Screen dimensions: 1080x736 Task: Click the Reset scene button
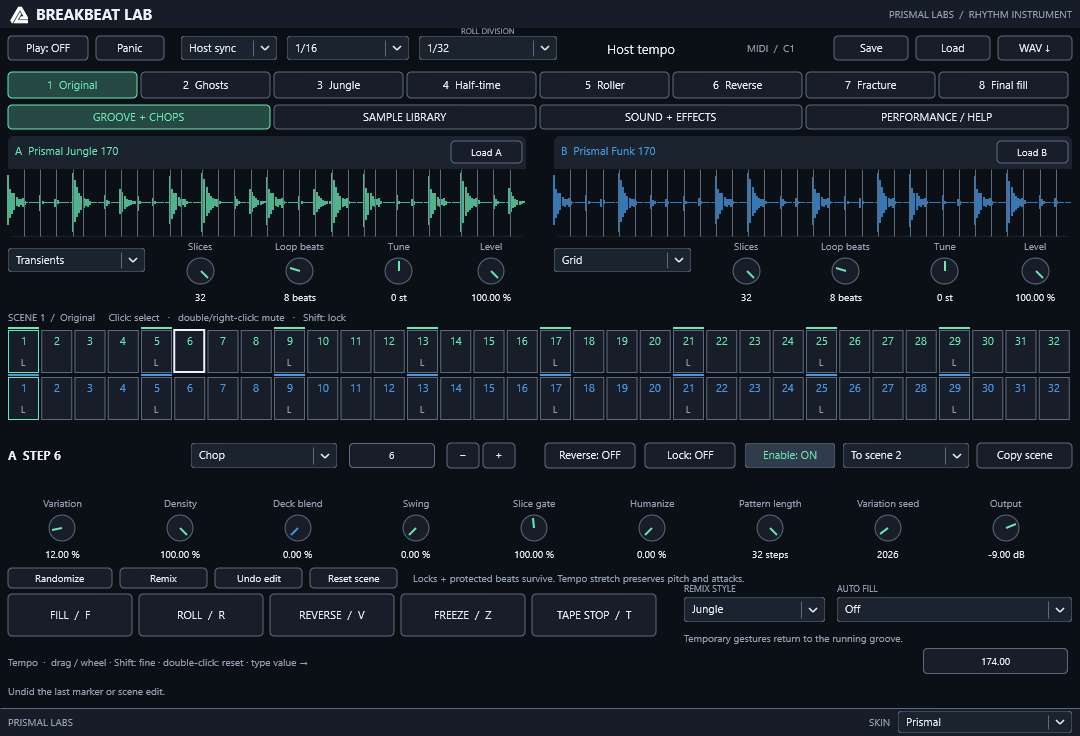pyautogui.click(x=353, y=578)
